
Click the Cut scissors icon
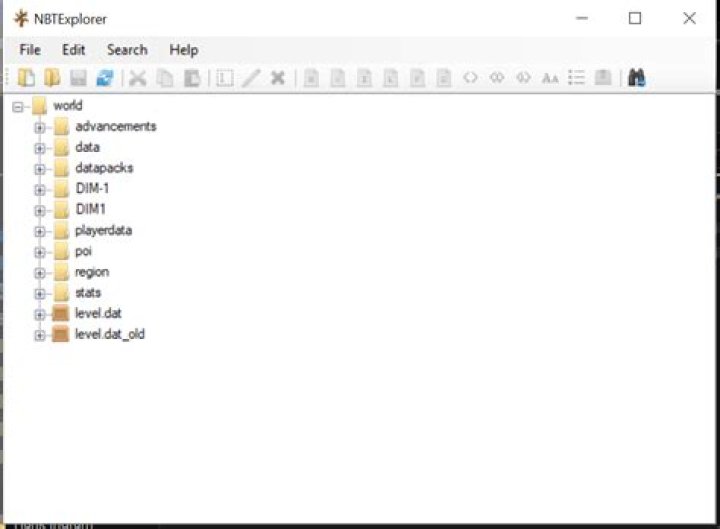137,78
